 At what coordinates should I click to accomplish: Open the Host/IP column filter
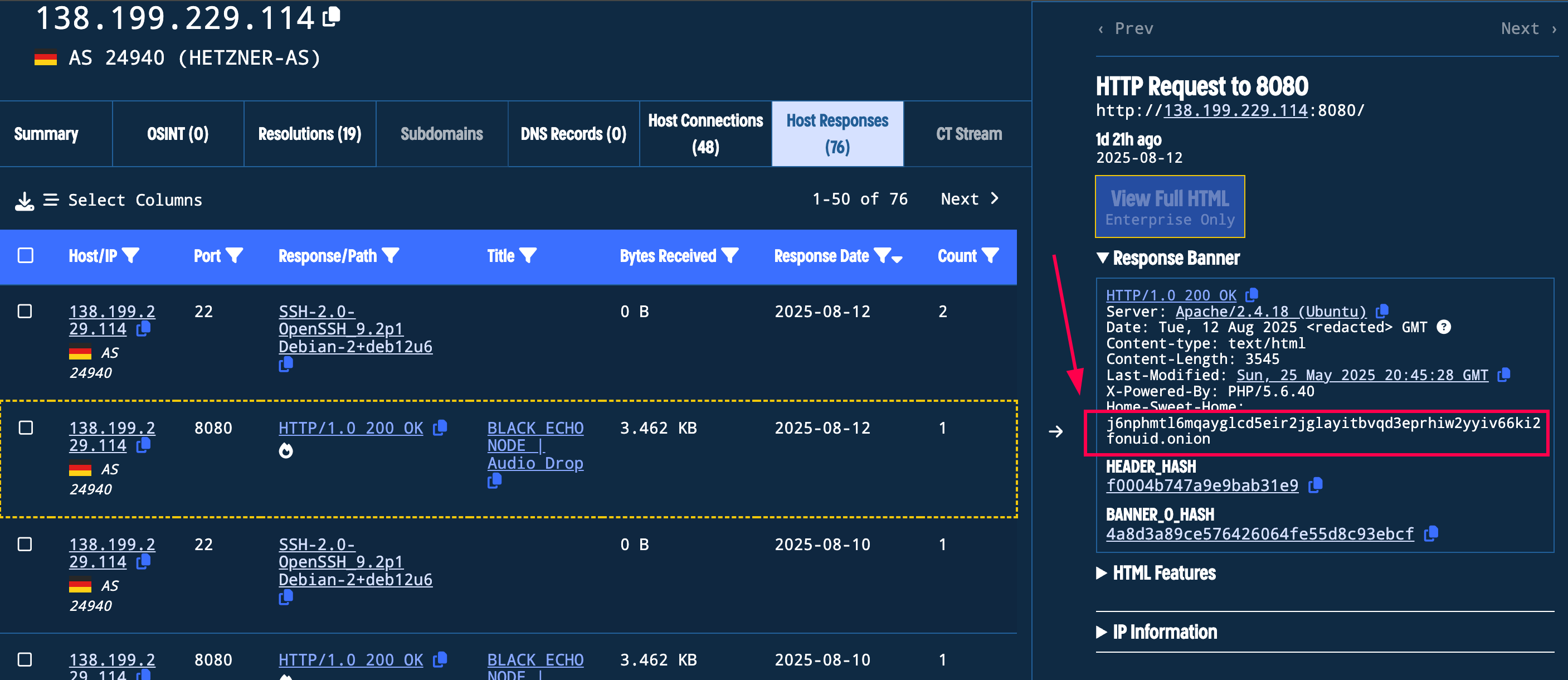[x=131, y=256]
